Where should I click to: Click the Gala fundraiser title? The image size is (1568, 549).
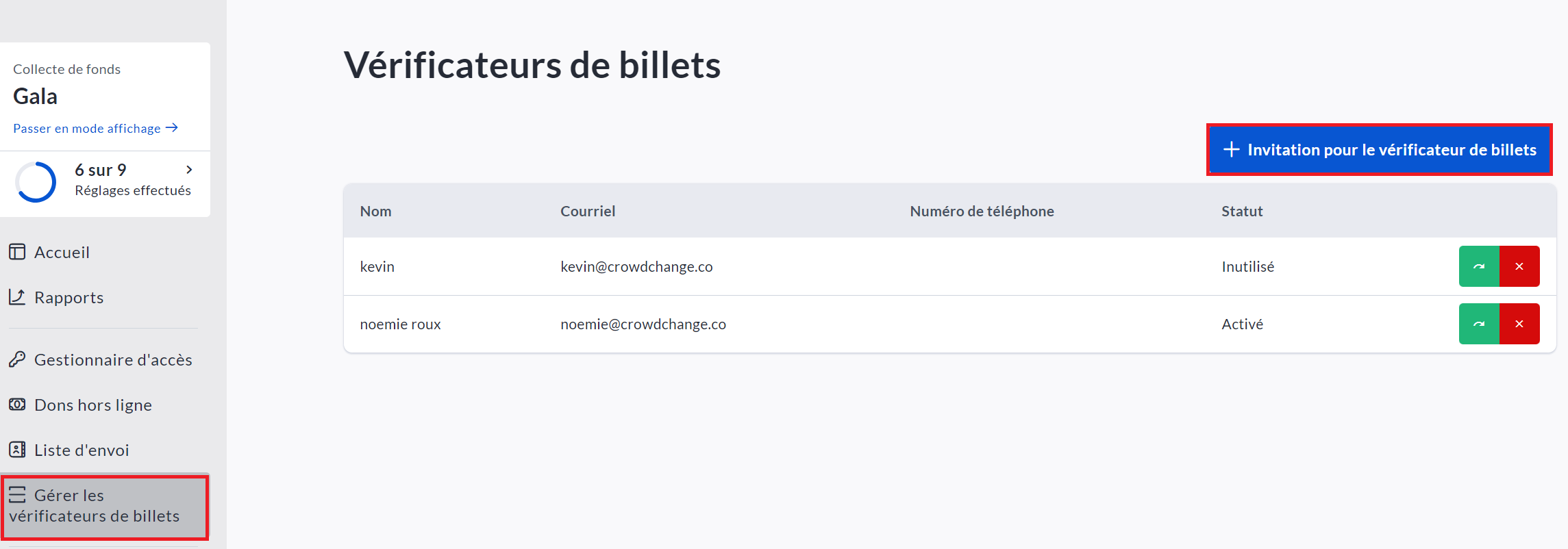click(36, 97)
